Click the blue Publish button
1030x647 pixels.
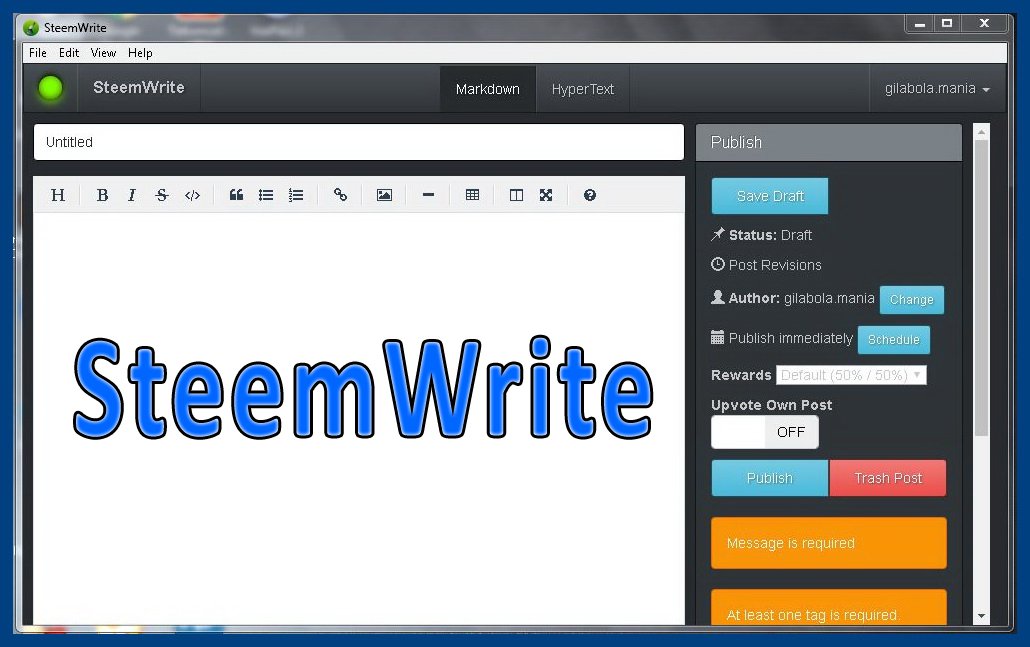(770, 478)
